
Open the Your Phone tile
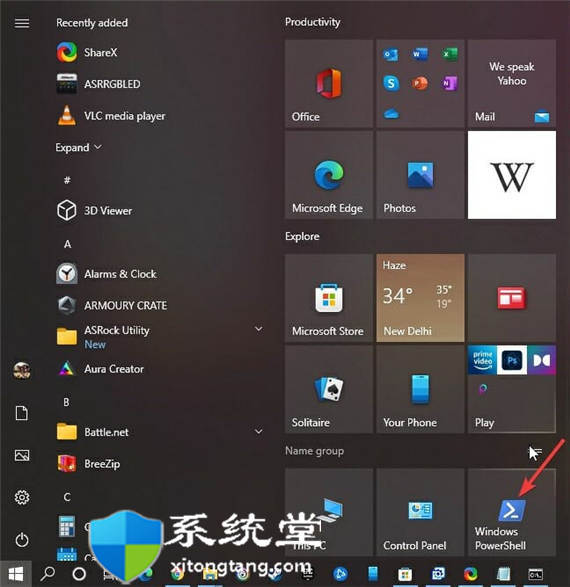[x=420, y=389]
